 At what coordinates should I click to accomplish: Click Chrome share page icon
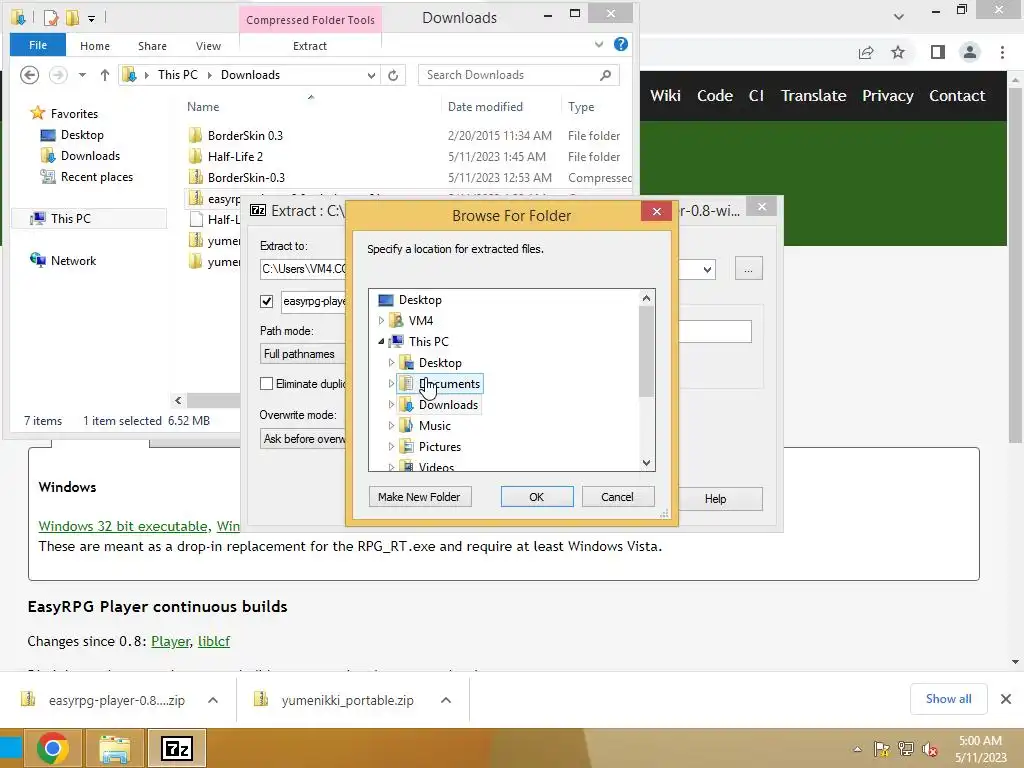(x=866, y=52)
